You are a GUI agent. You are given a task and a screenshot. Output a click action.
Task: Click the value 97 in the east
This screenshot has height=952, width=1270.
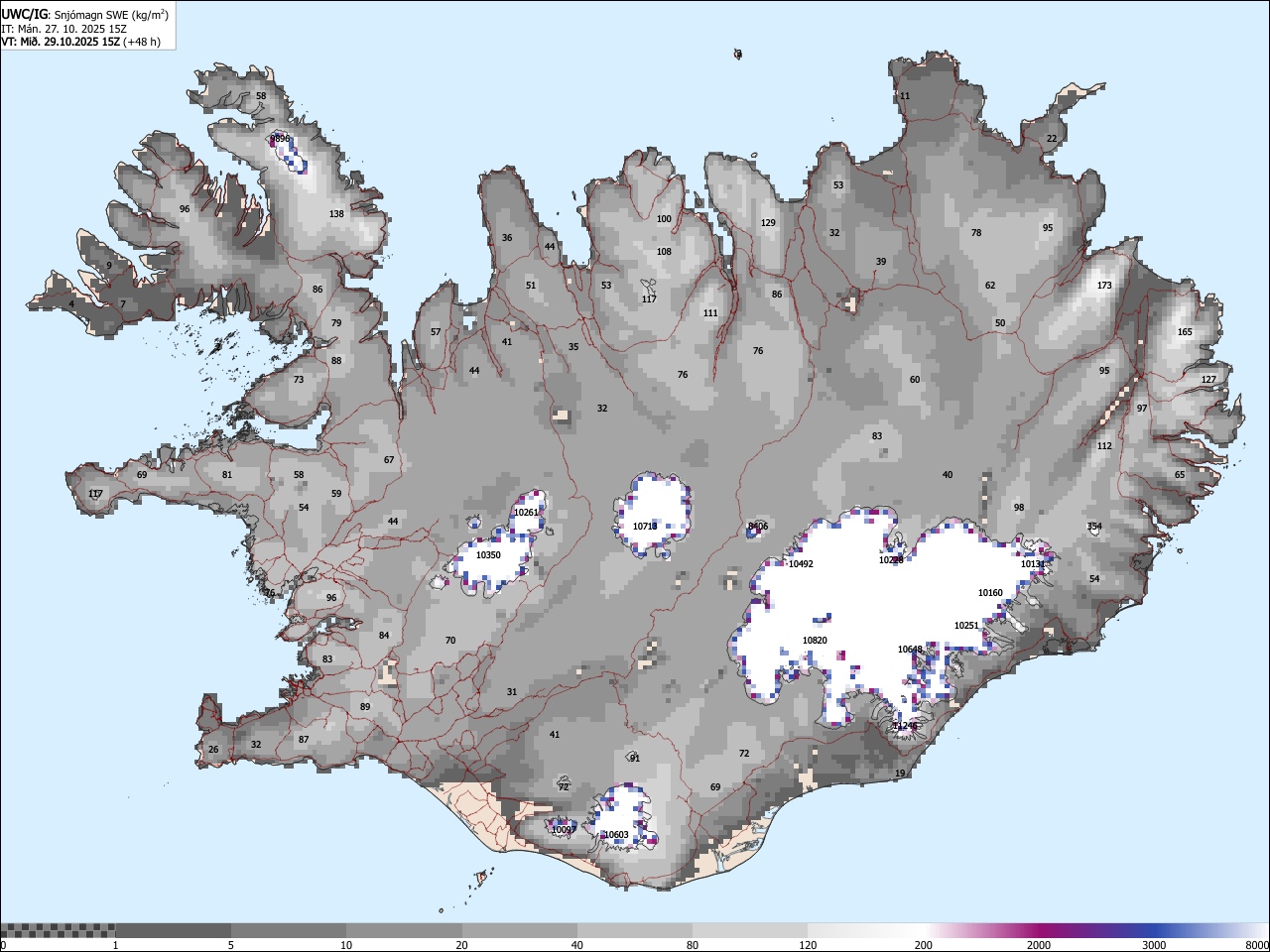1142,409
